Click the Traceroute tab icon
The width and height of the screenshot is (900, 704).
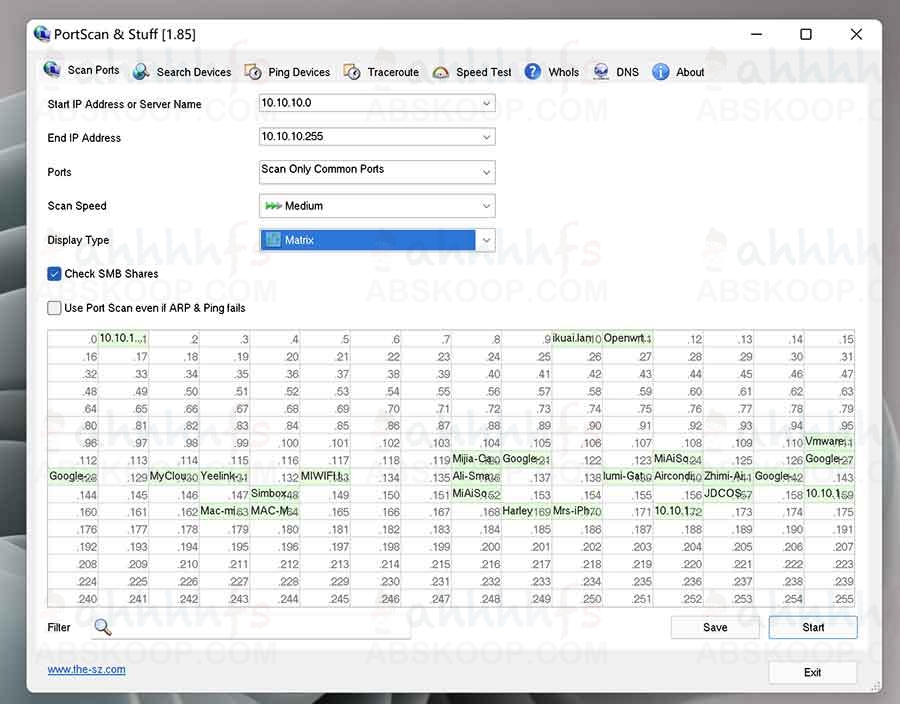352,72
